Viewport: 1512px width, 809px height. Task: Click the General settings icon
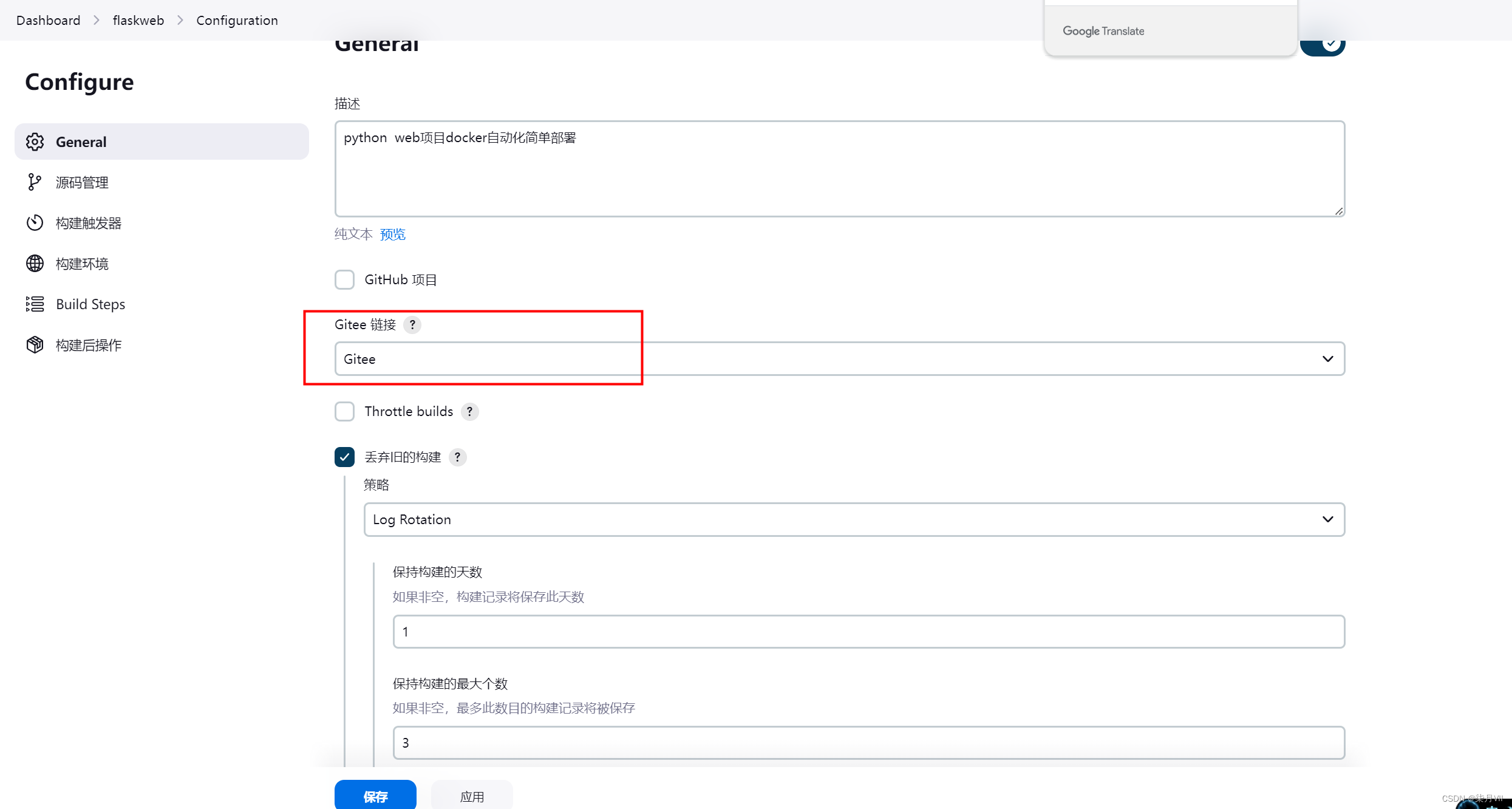click(x=34, y=141)
